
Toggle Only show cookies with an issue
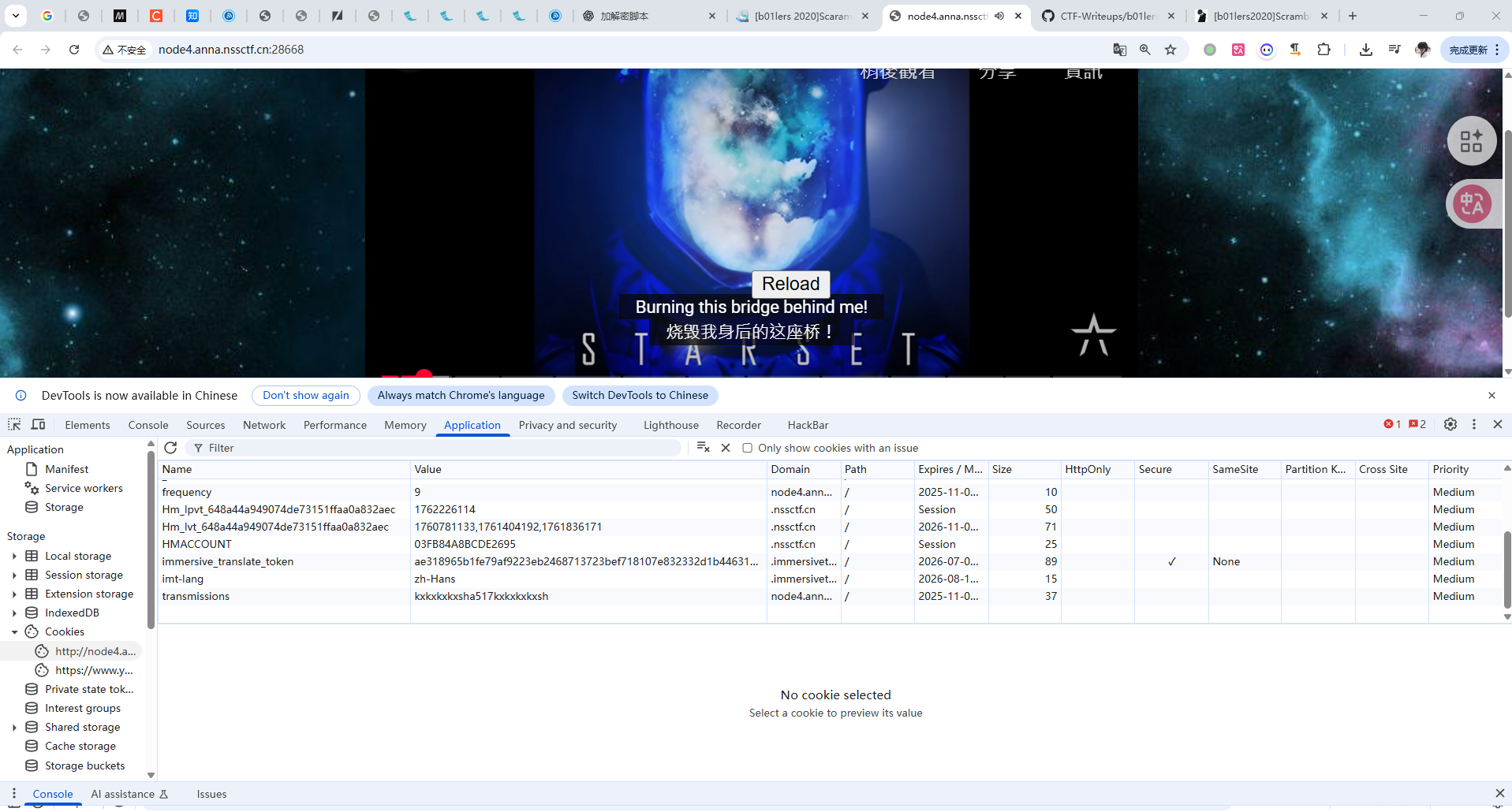747,448
